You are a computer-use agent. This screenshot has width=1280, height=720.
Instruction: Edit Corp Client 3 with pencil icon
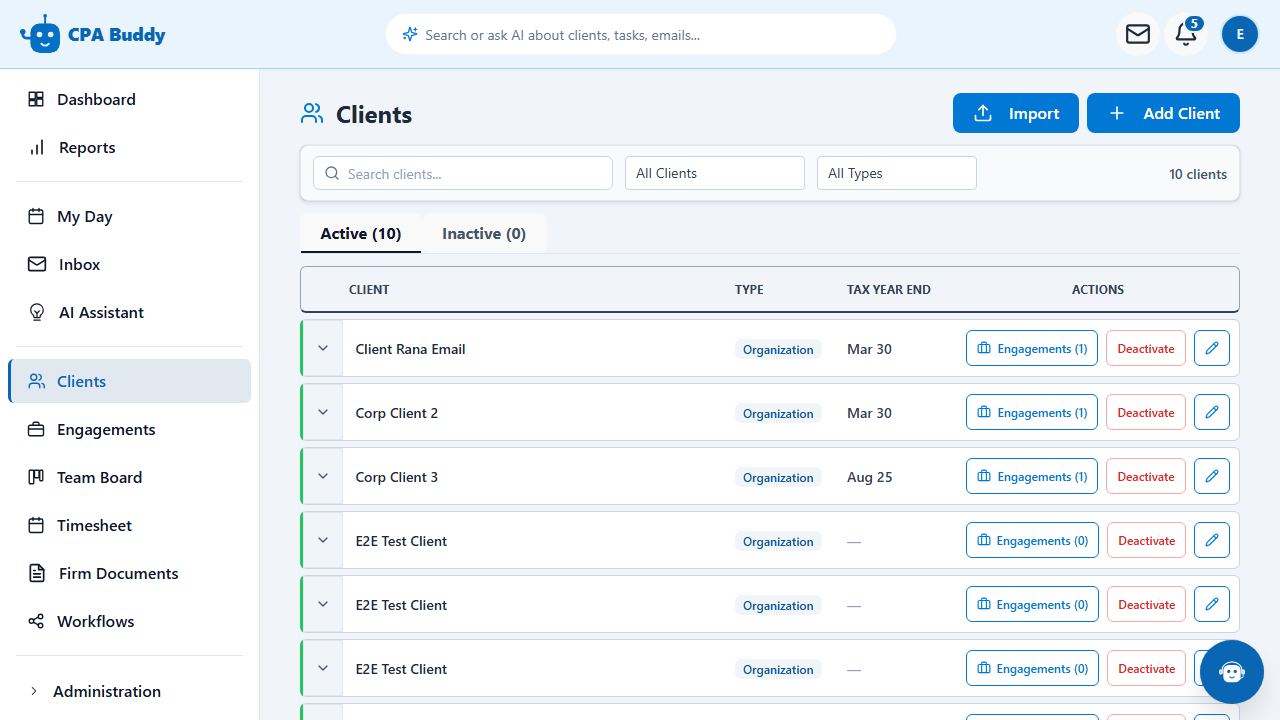(1212, 476)
